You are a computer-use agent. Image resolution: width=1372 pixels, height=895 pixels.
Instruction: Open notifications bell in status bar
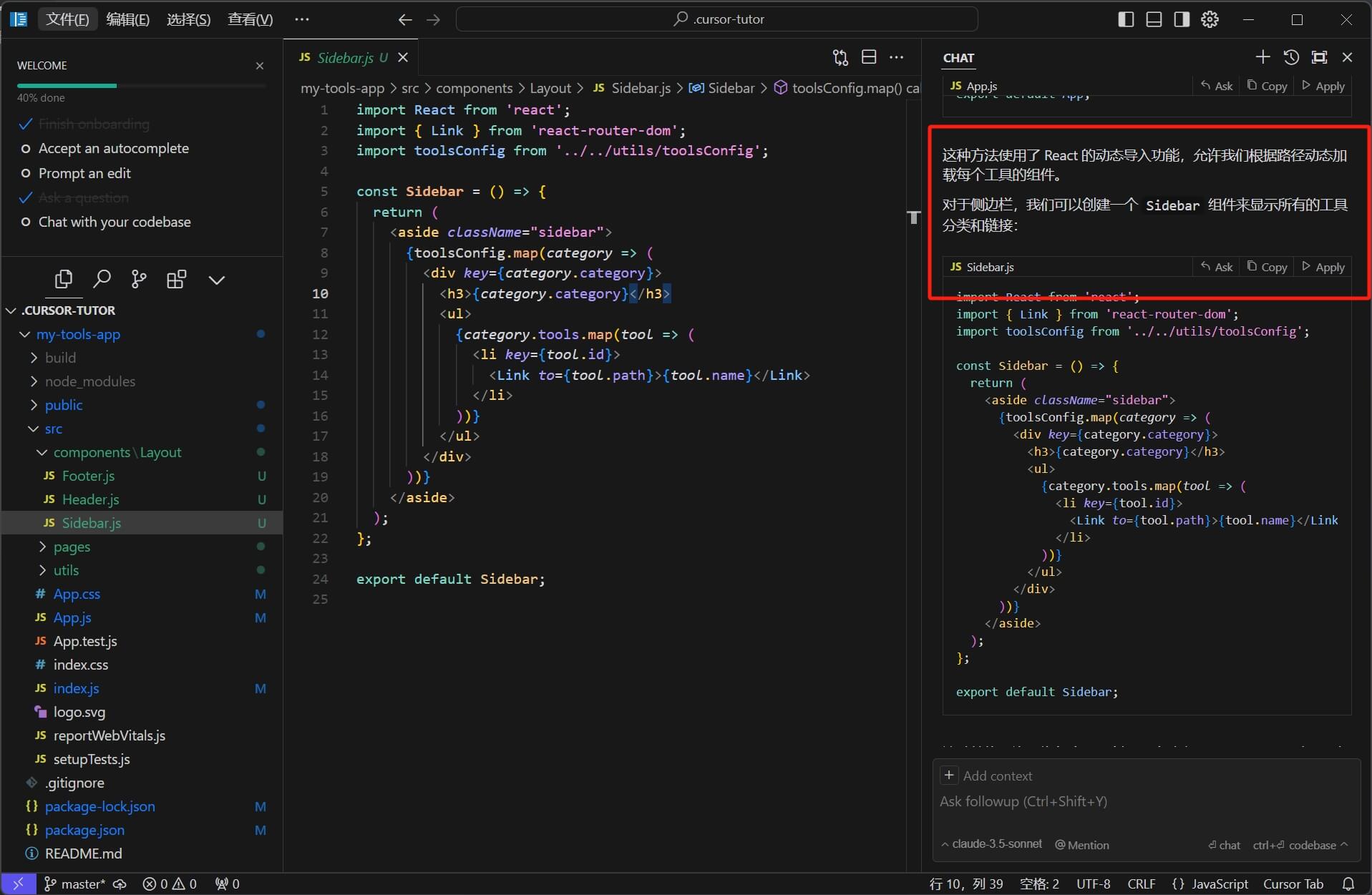[x=1348, y=884]
